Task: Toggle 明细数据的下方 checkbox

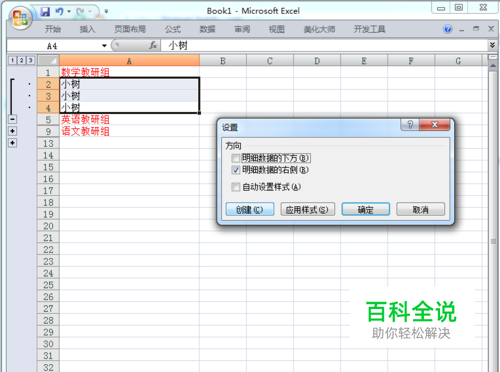Action: coord(236,158)
